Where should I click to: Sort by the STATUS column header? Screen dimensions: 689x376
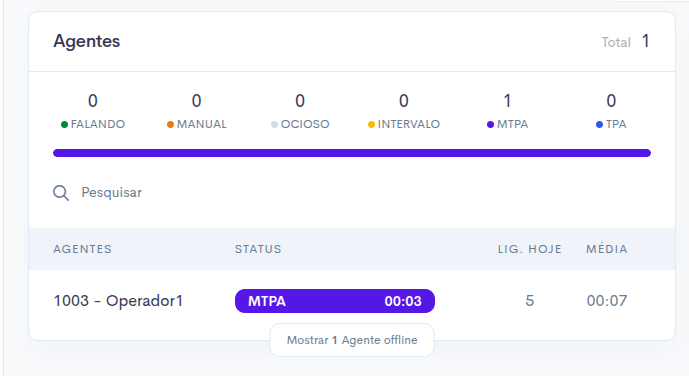(x=258, y=249)
